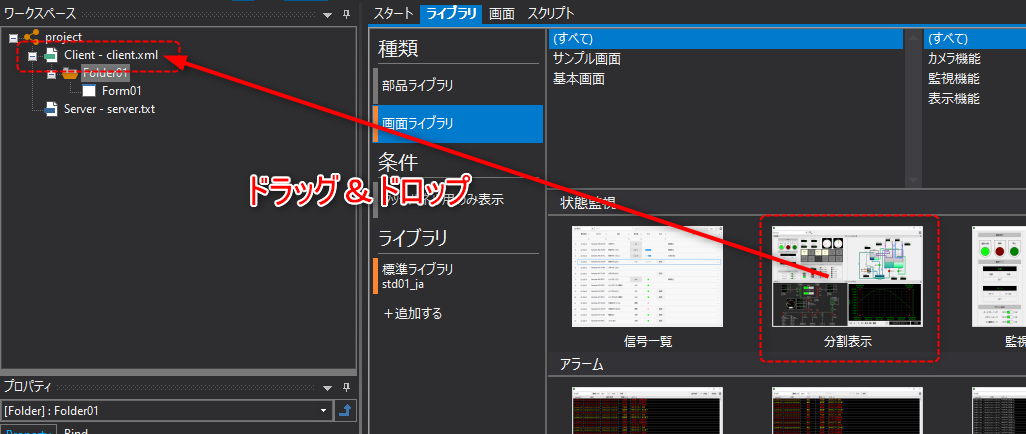The height and width of the screenshot is (434, 1026).
Task: Pin the プロパティ panel
Action: click(x=346, y=386)
